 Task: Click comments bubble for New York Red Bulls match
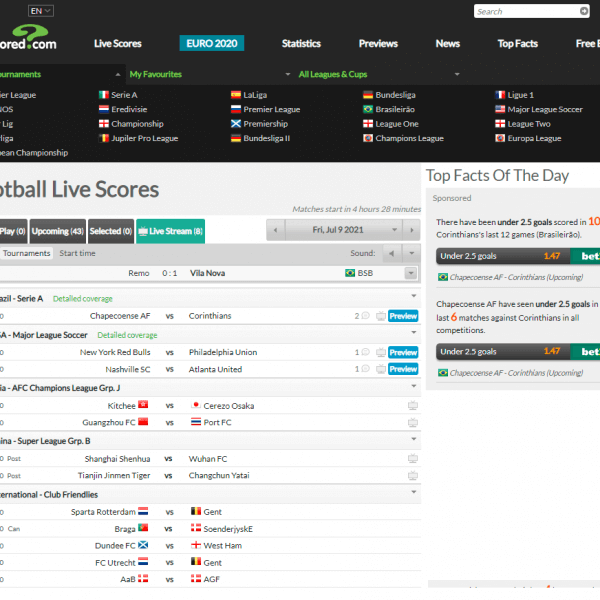click(366, 352)
